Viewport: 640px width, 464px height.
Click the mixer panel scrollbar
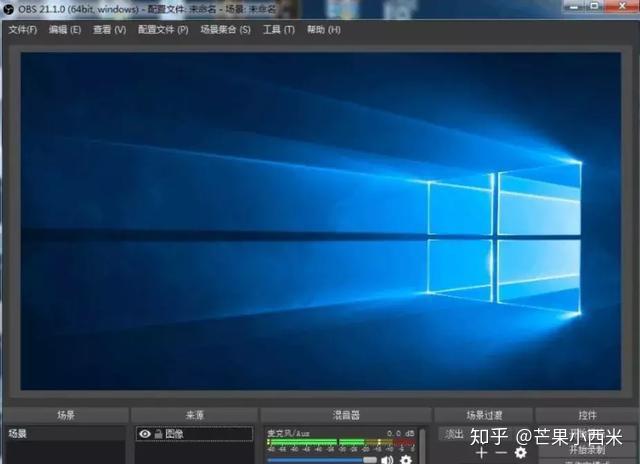(x=422, y=446)
